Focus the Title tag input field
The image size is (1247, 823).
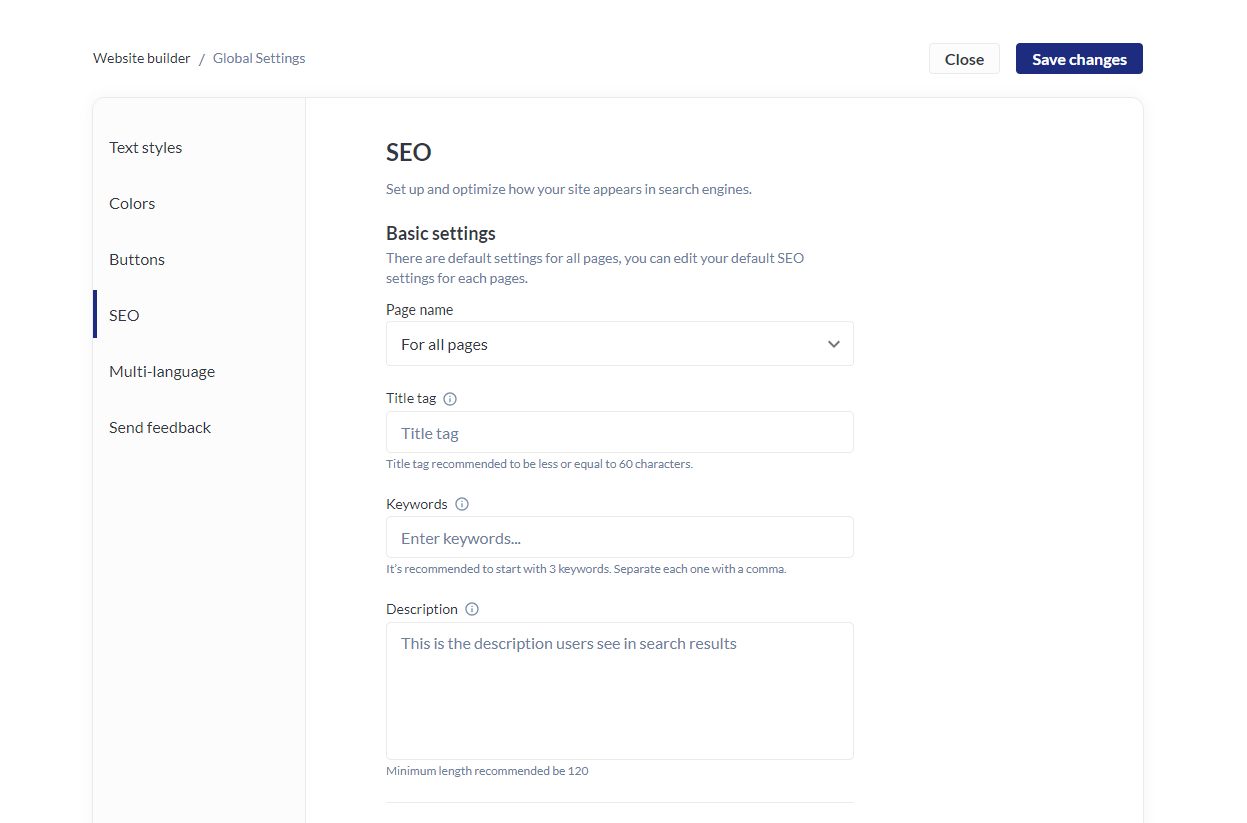click(619, 433)
